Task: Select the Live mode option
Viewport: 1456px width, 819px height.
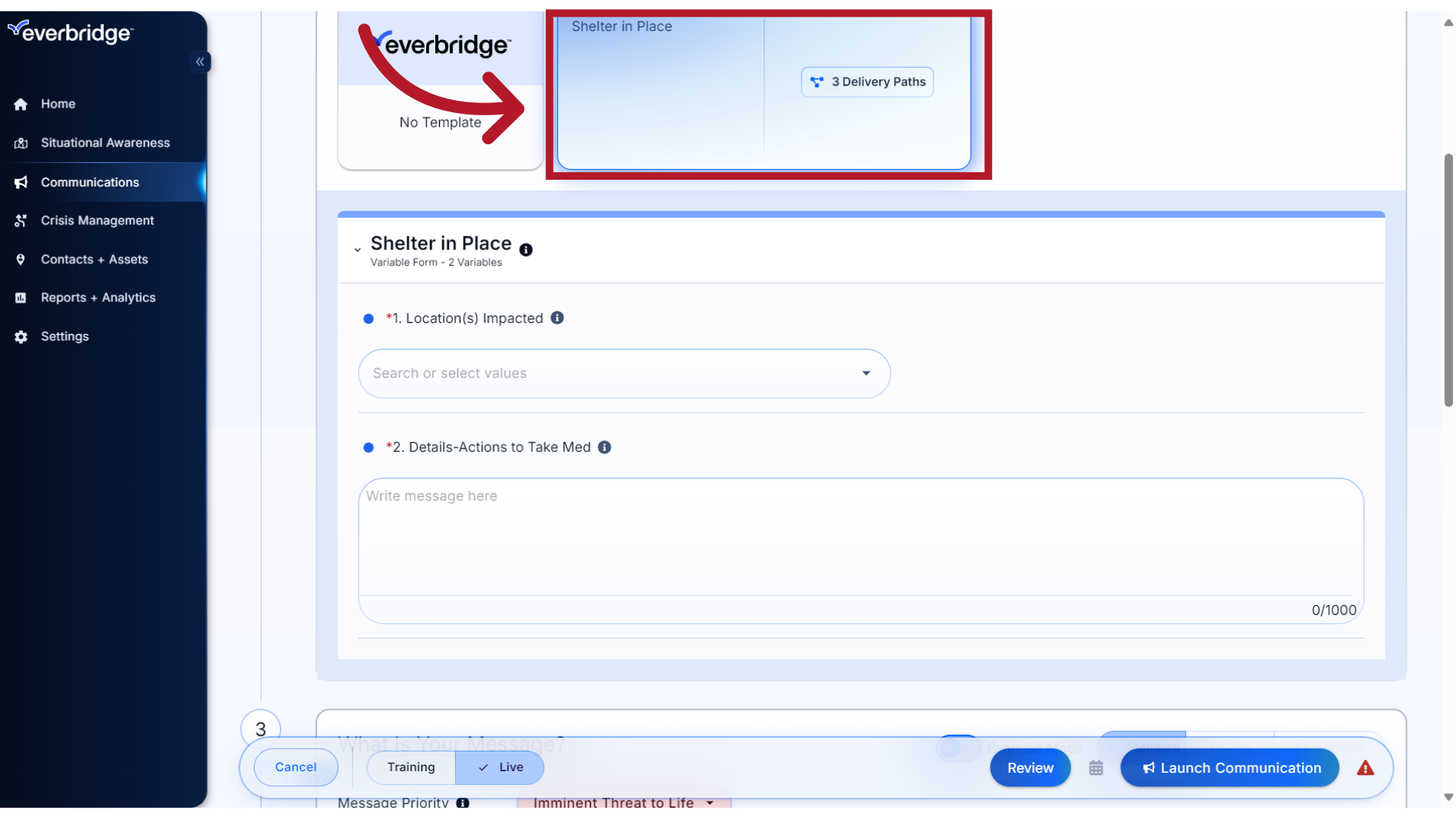Action: pyautogui.click(x=500, y=767)
